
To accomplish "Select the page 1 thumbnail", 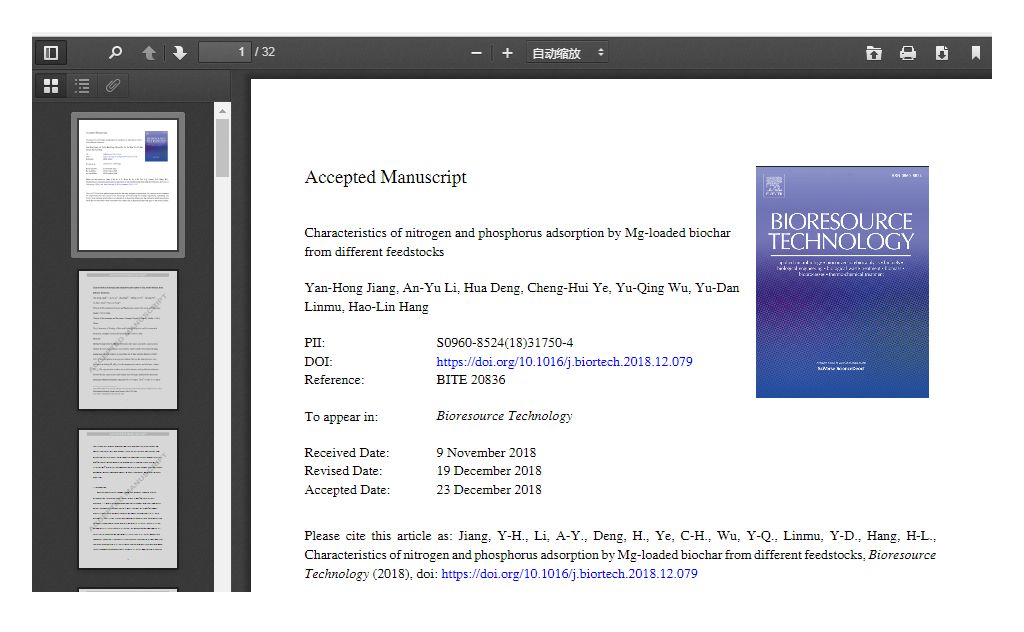I will click(x=127, y=185).
